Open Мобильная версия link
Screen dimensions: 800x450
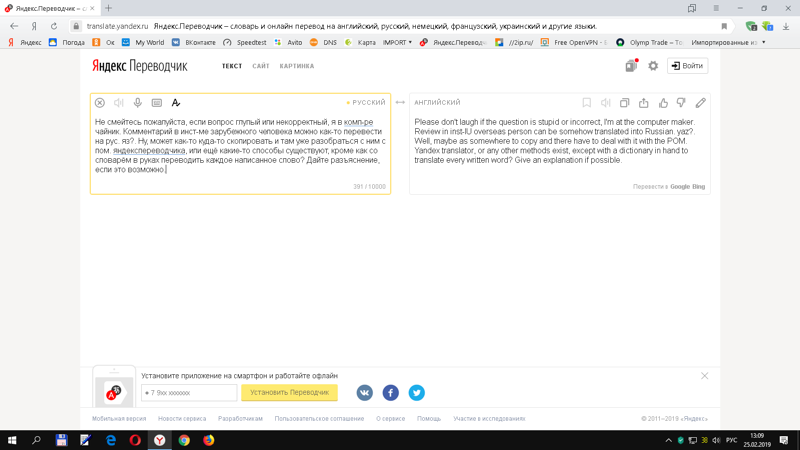click(119, 419)
